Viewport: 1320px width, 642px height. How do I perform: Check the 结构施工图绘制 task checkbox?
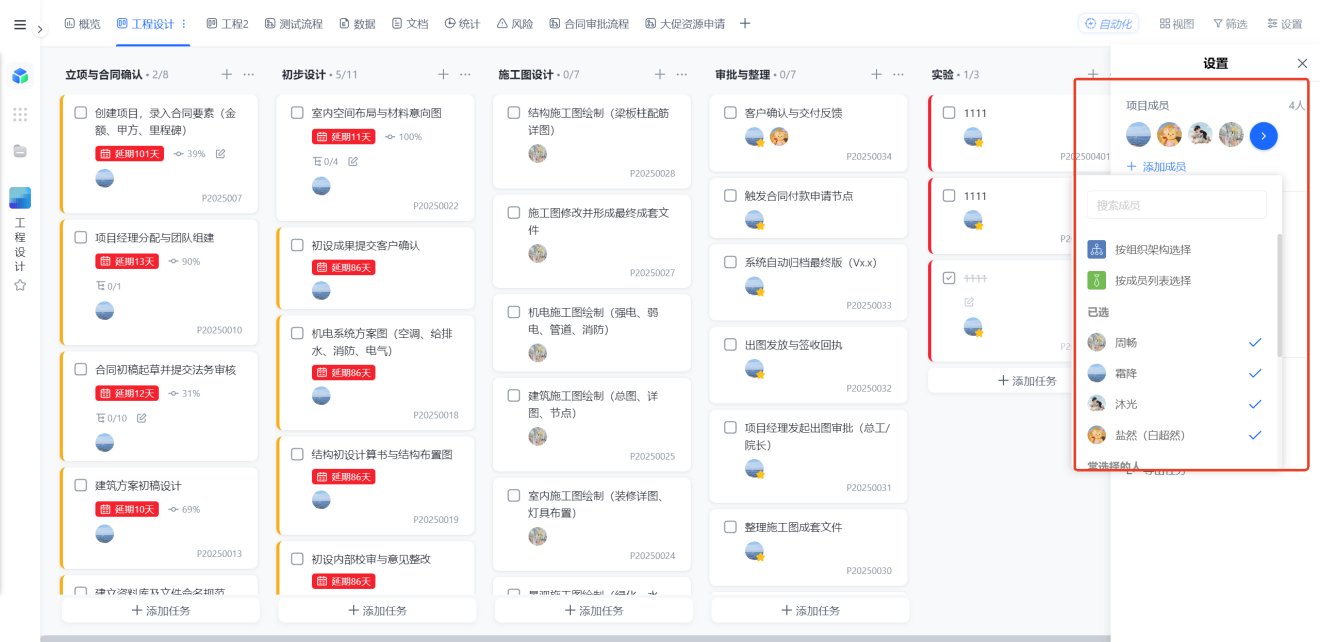coord(514,113)
